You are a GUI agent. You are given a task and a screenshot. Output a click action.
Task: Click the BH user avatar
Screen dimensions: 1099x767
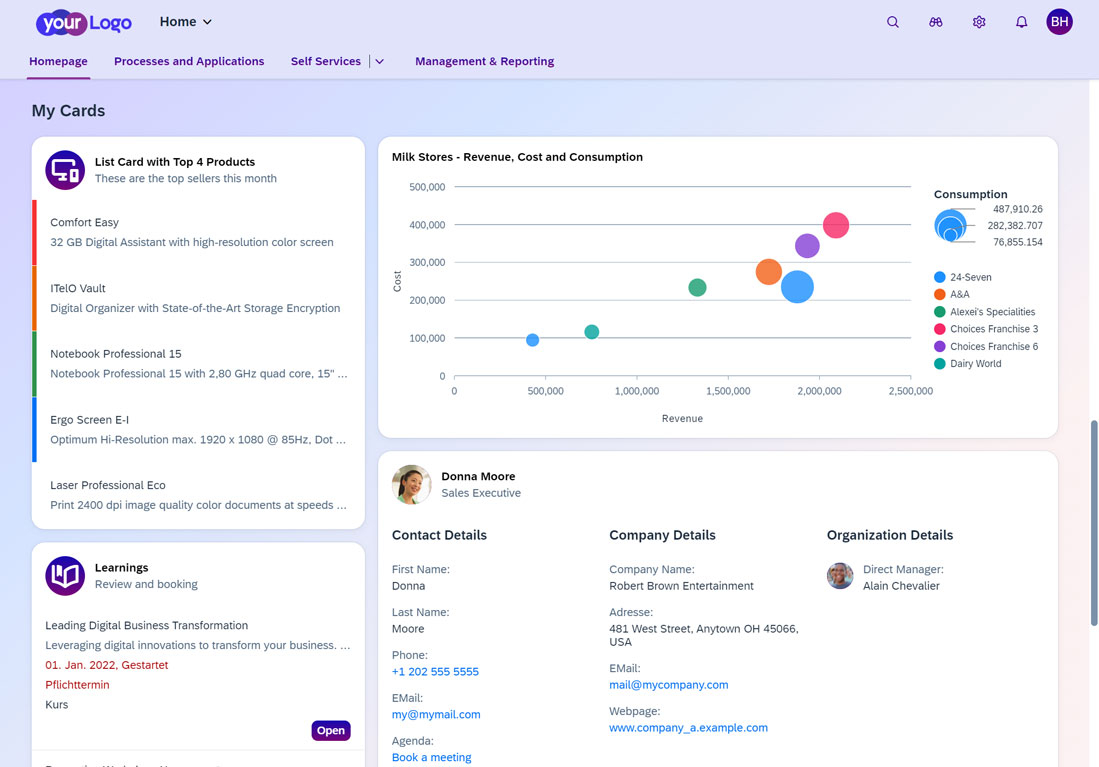(x=1059, y=22)
